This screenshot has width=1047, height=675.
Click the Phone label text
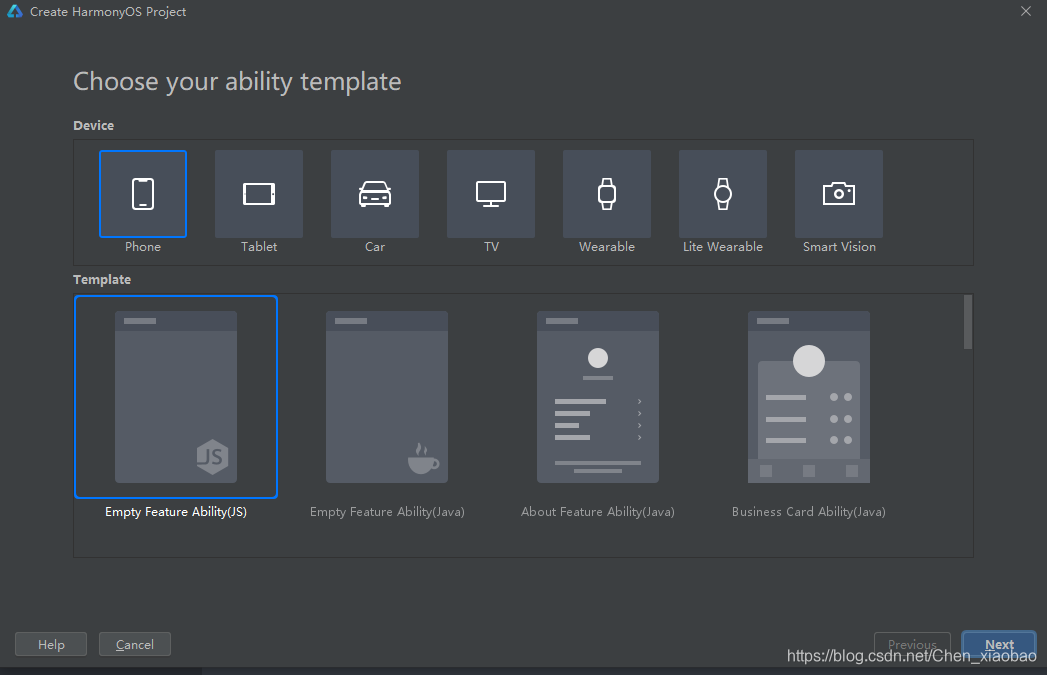tap(143, 246)
